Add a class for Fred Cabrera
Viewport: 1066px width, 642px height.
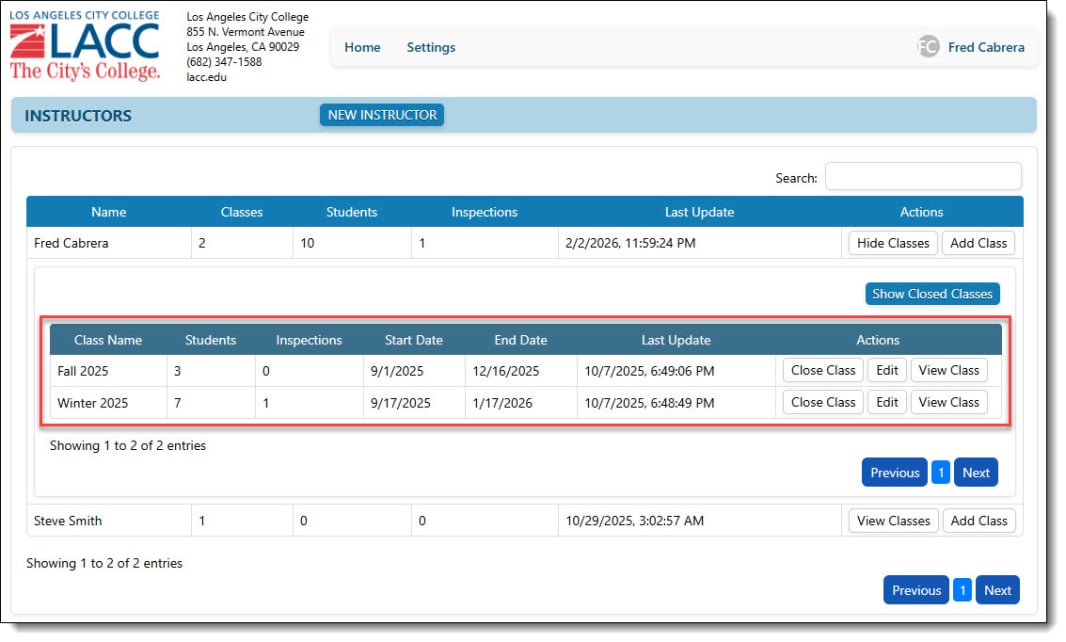[x=978, y=243]
